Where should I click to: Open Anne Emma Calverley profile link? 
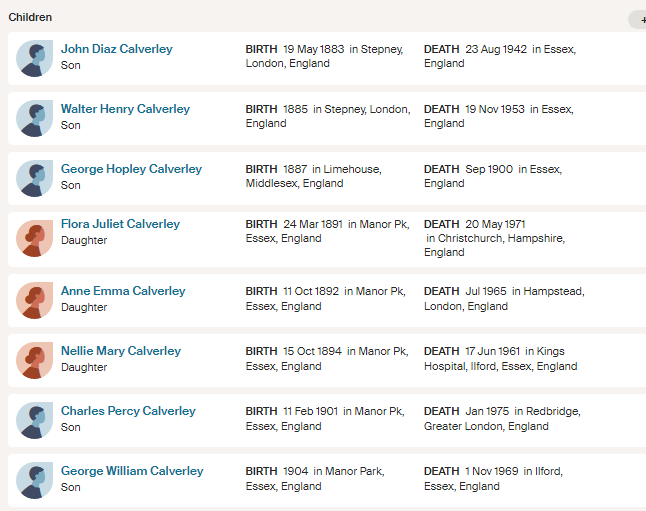[x=123, y=291]
